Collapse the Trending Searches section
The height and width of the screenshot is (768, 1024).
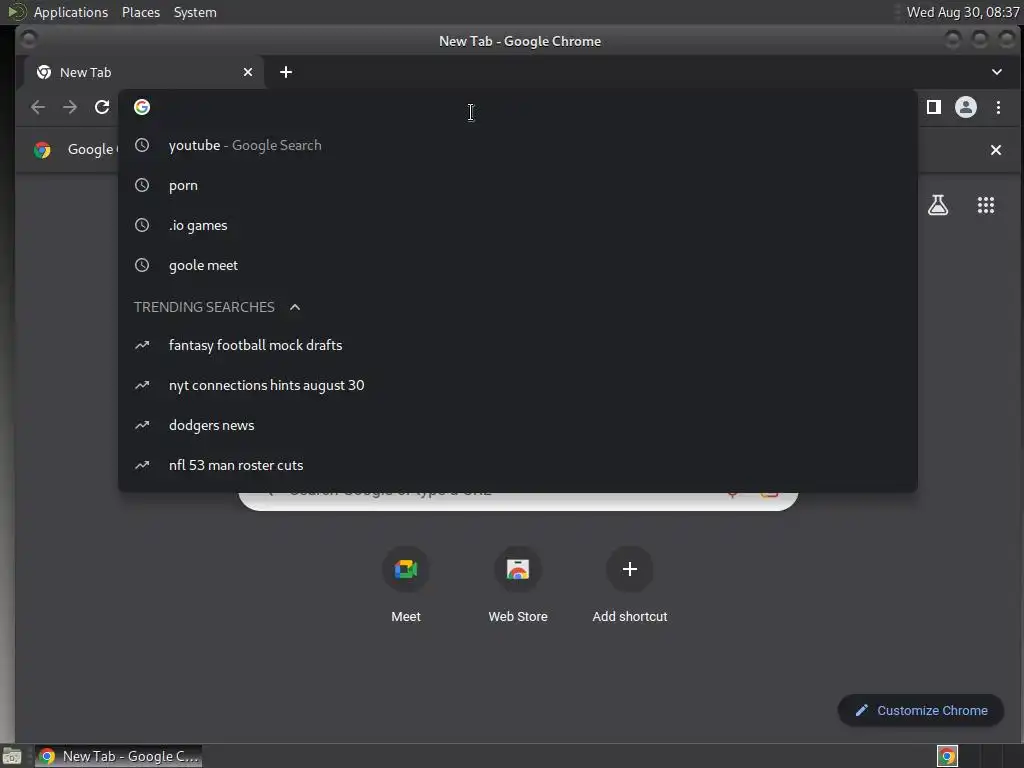click(295, 307)
